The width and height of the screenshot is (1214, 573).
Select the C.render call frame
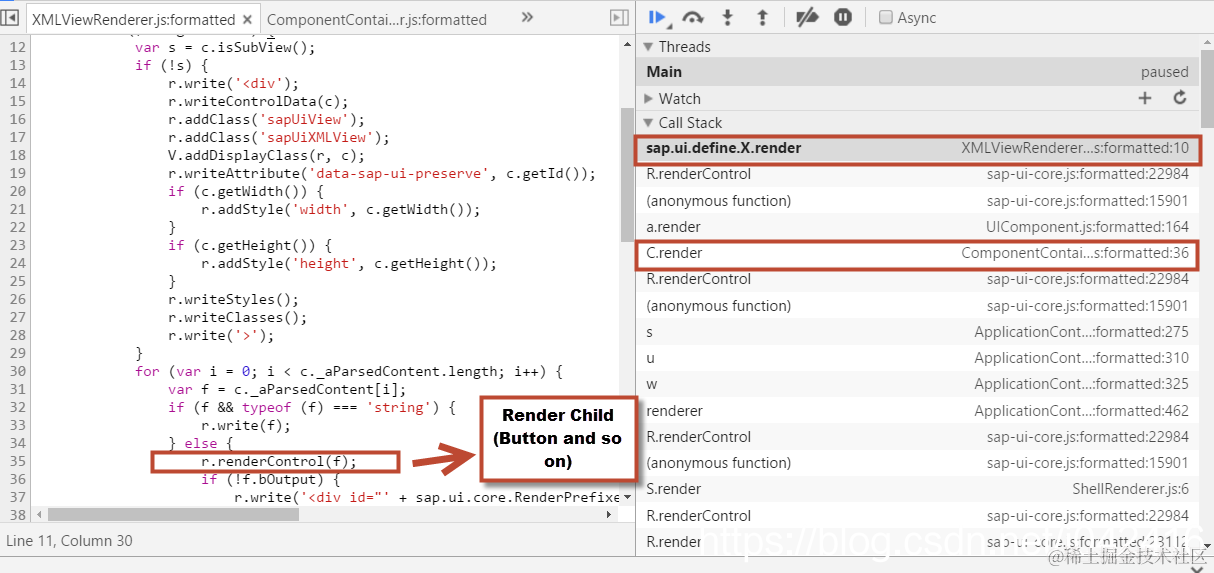(917, 253)
